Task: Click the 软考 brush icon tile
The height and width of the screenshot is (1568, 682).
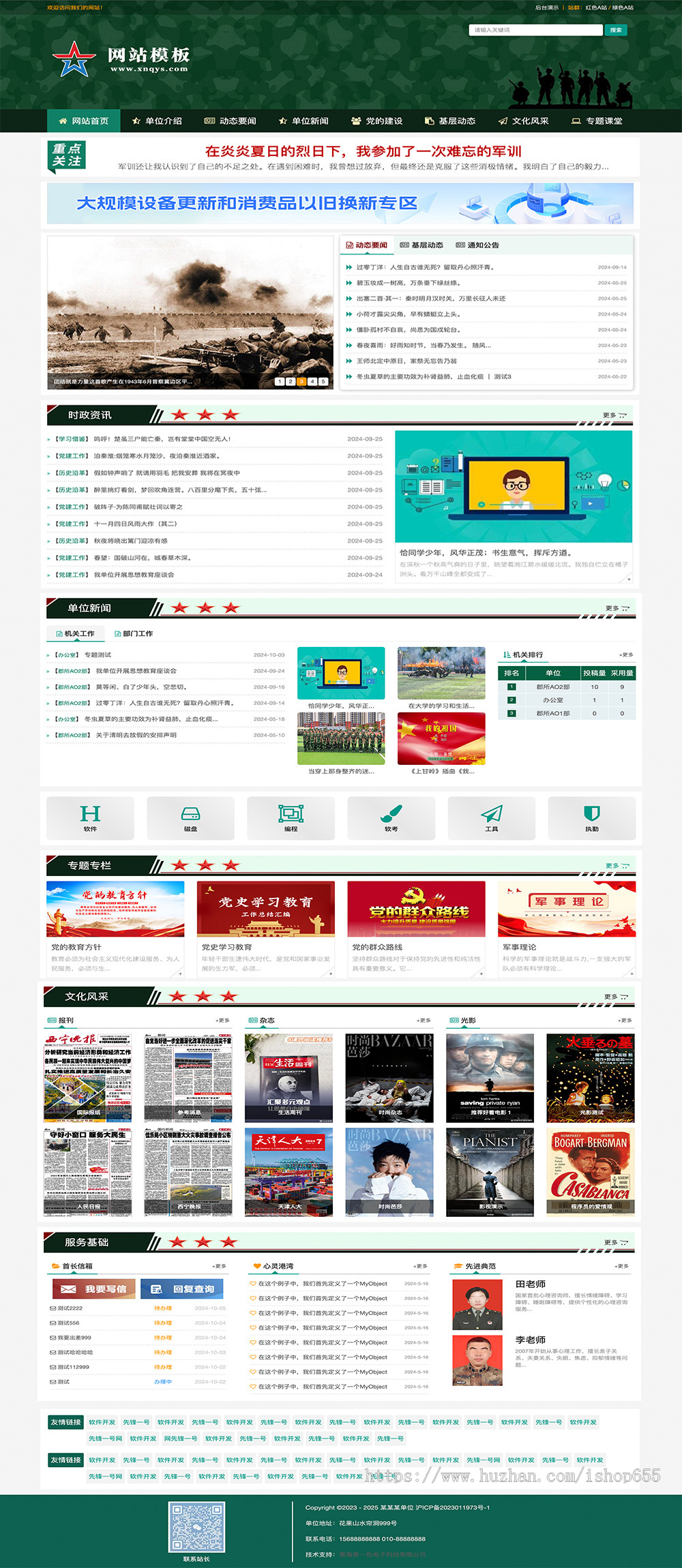Action: pos(391,818)
